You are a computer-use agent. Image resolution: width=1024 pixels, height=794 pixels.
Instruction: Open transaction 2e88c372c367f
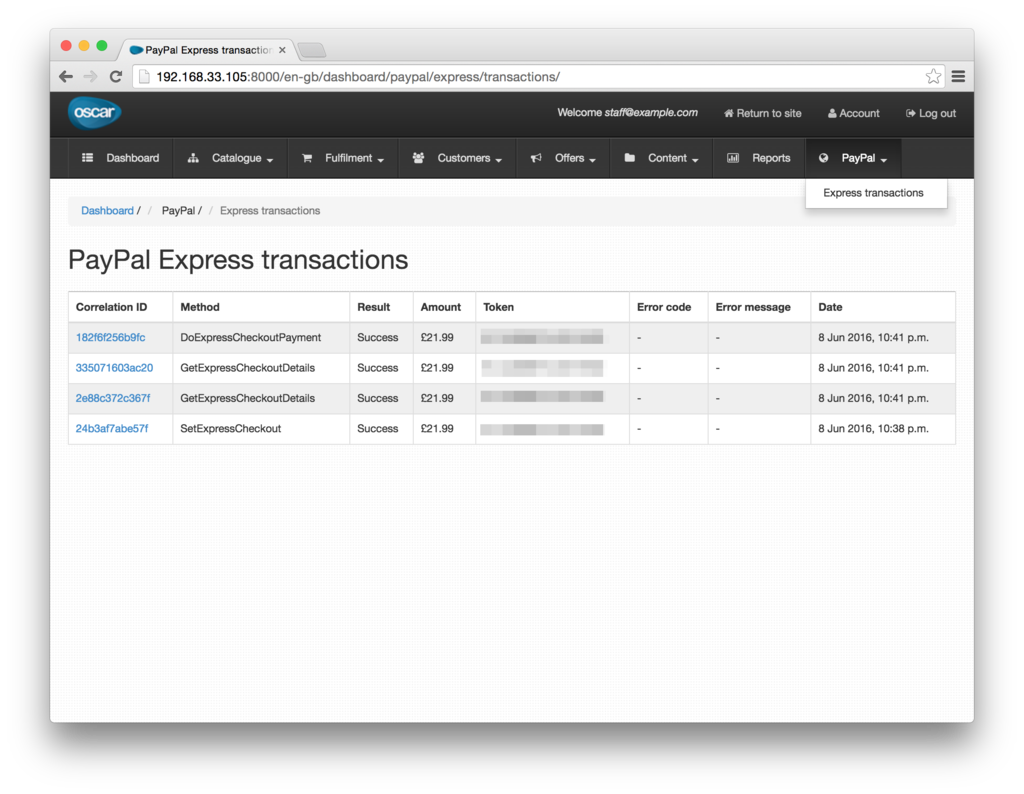[113, 398]
